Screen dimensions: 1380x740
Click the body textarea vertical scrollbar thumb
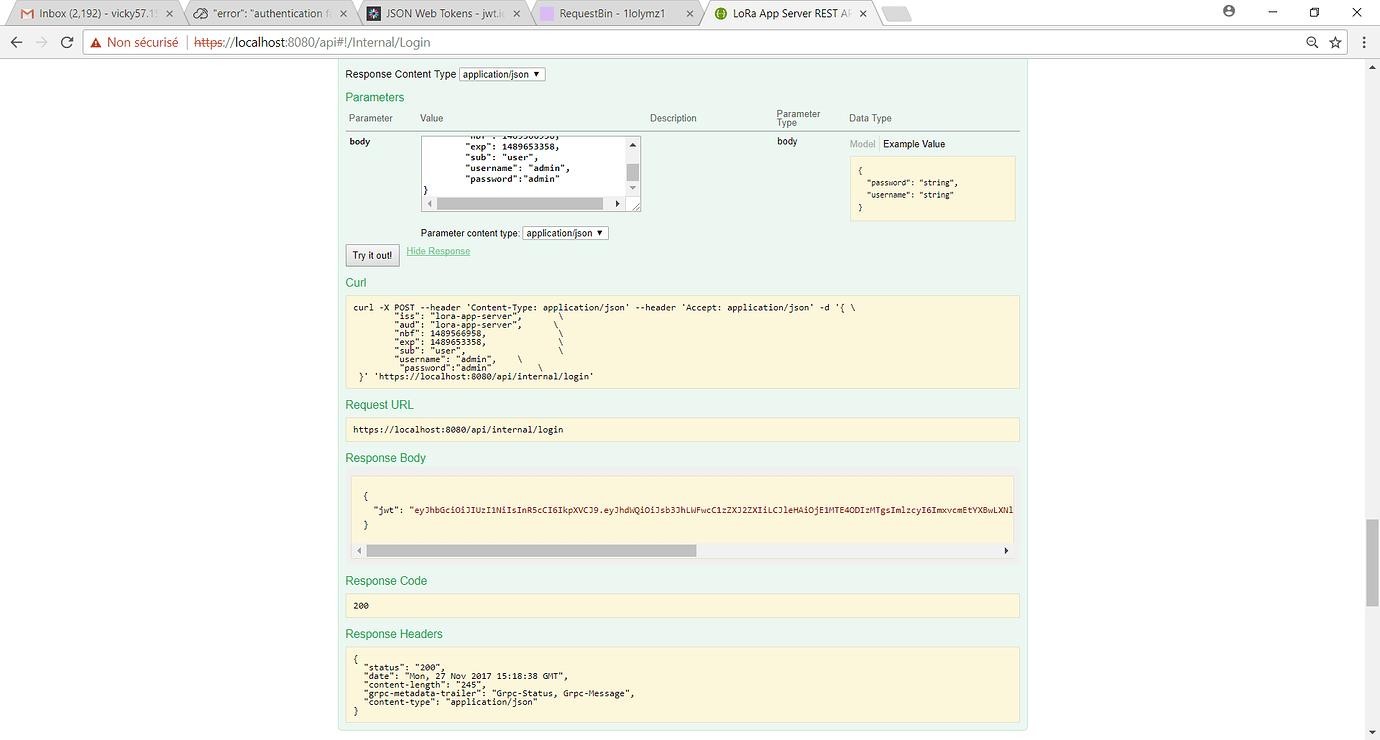coord(632,172)
